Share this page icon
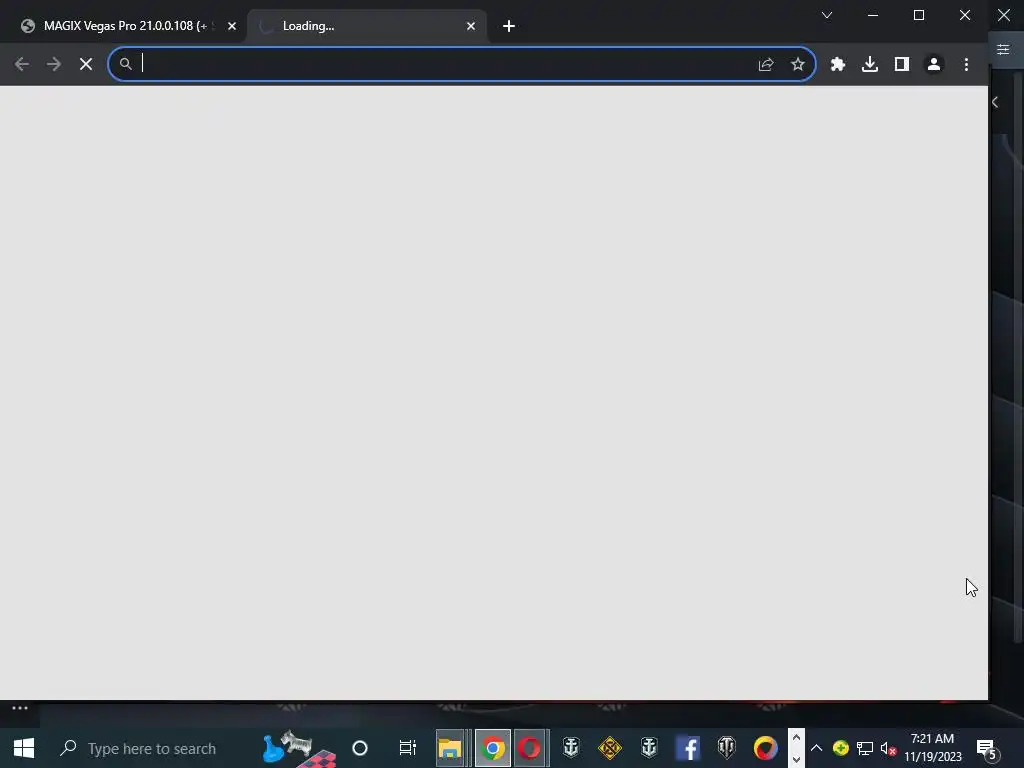 [x=766, y=64]
